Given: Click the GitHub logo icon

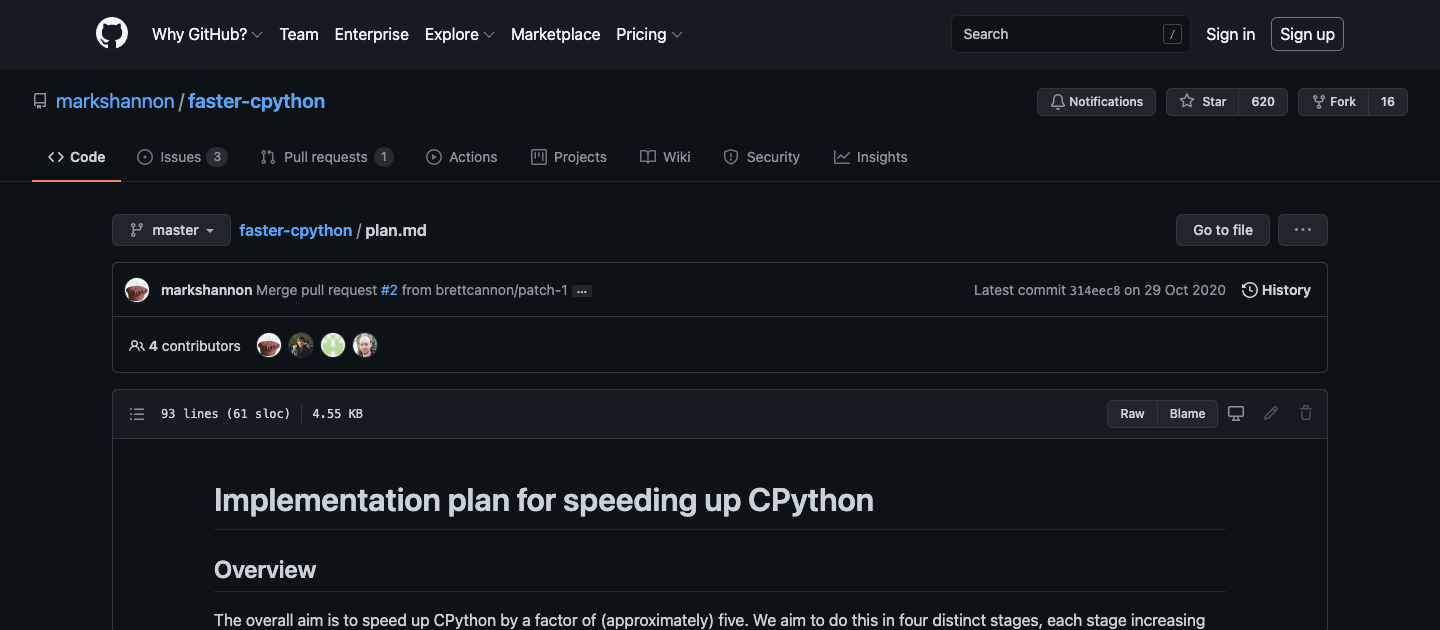Looking at the screenshot, I should pyautogui.click(x=112, y=34).
